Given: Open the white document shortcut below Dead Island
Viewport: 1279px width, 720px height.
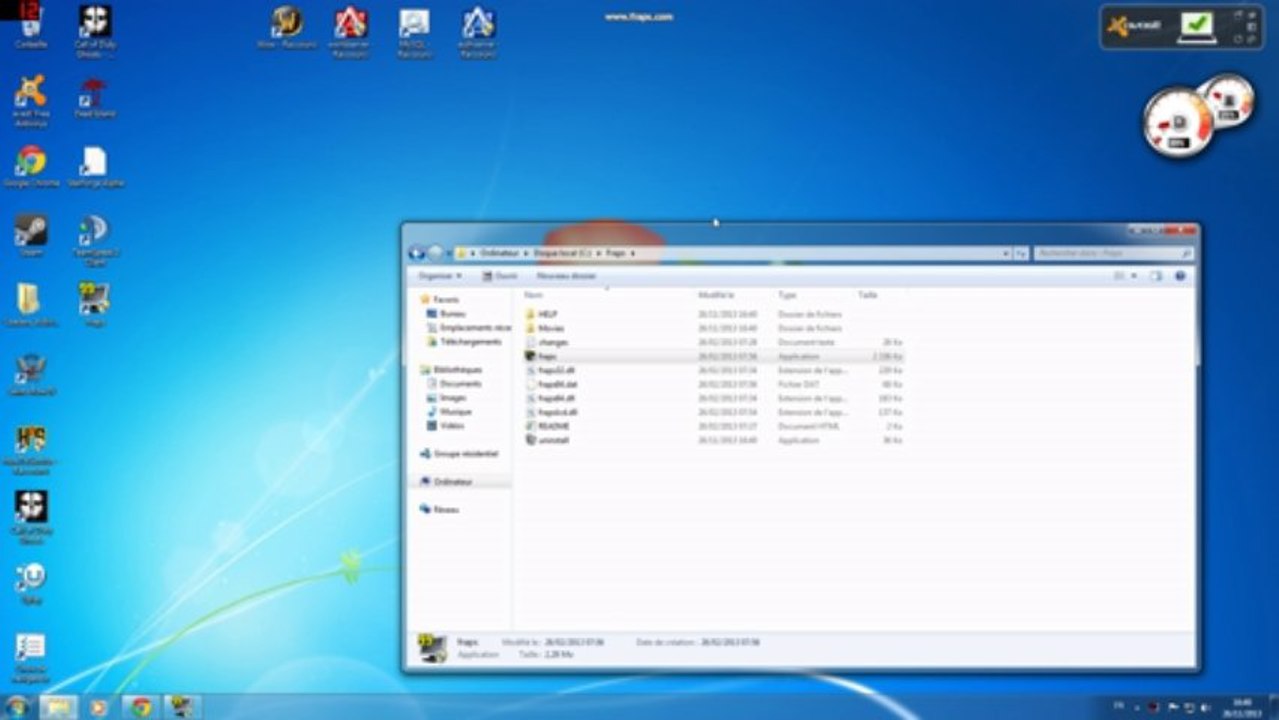Looking at the screenshot, I should click(x=95, y=166).
